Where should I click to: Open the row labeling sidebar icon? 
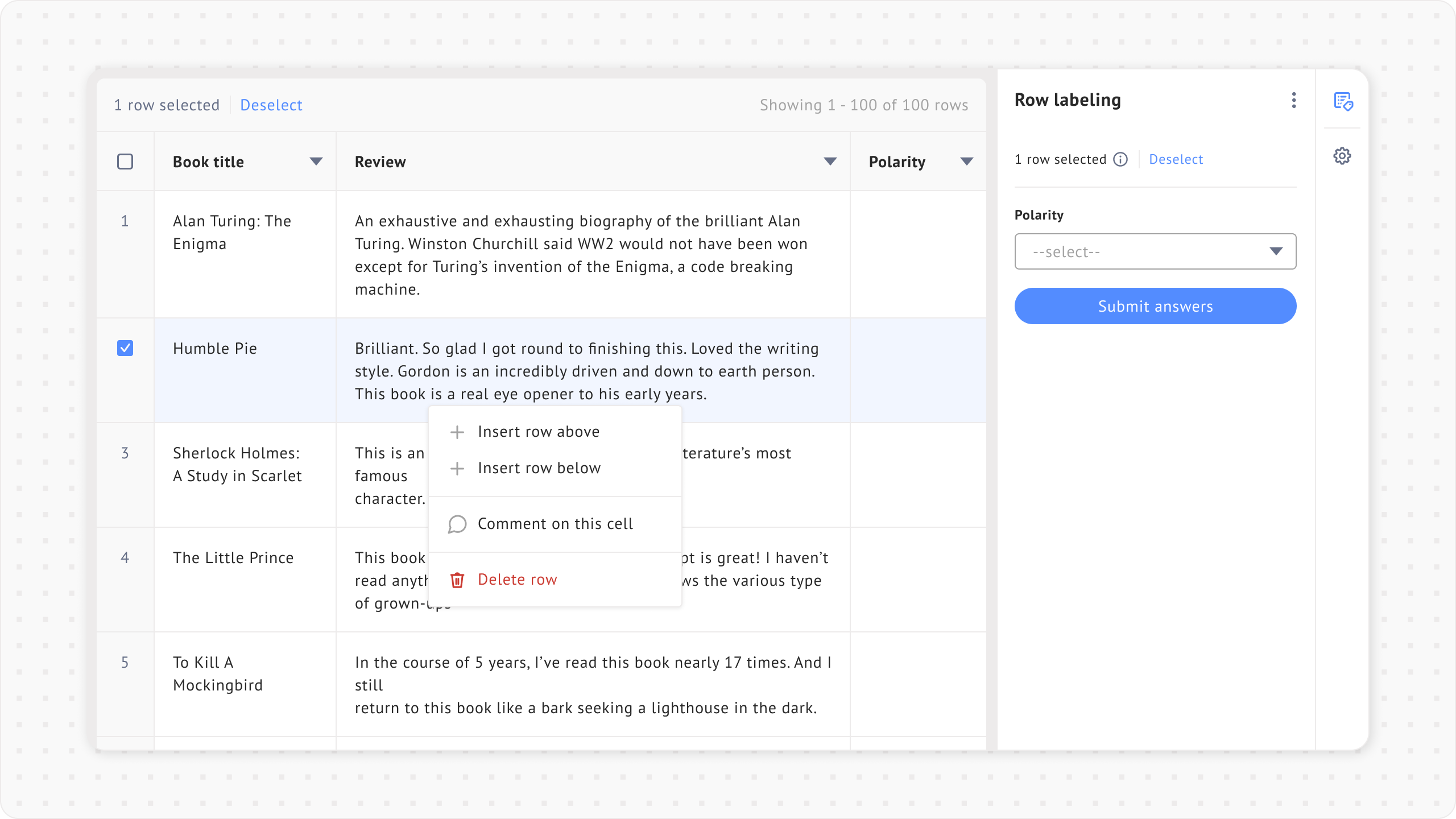(x=1343, y=101)
